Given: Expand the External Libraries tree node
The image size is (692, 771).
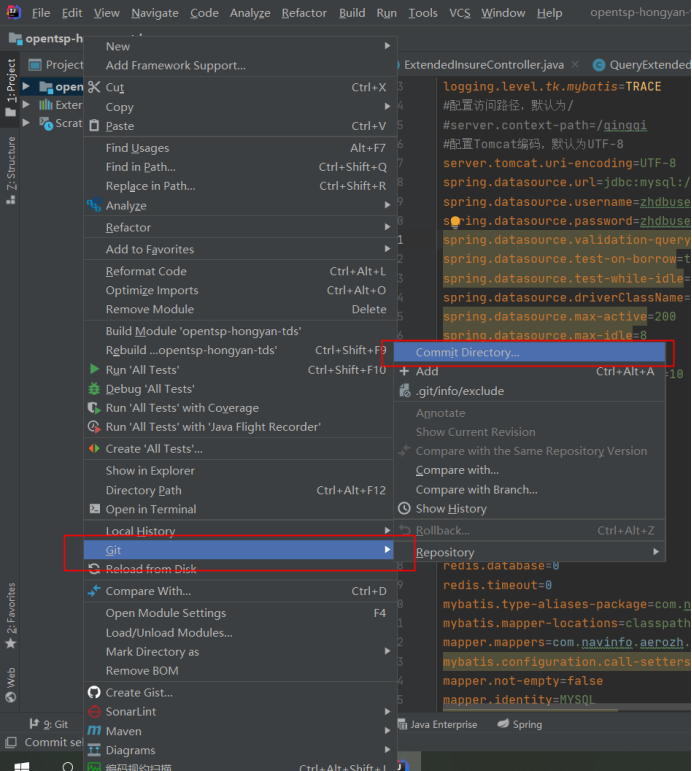Looking at the screenshot, I should coord(27,105).
